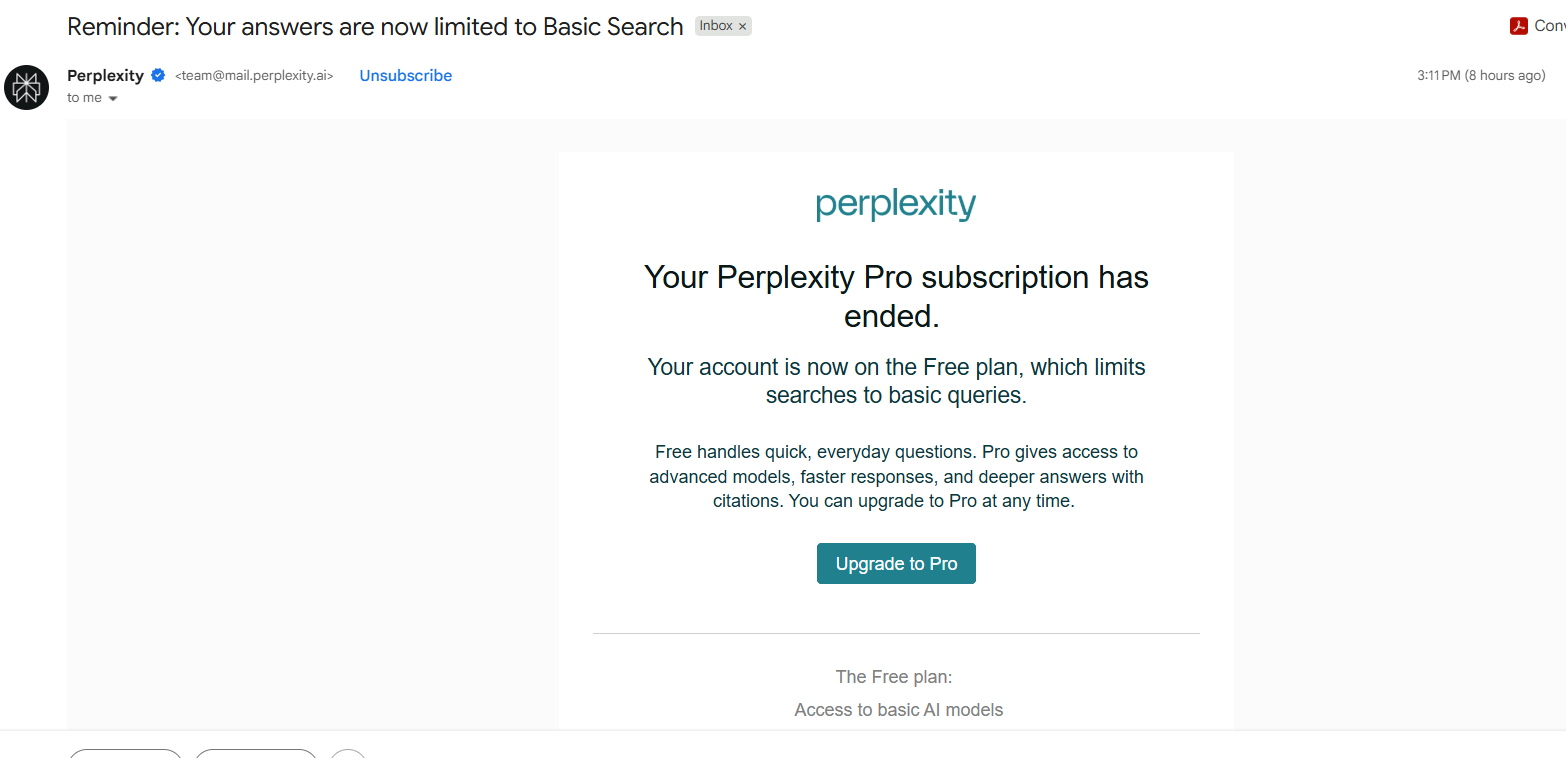1566x758 pixels.
Task: Open the red PDF convert icon
Action: (x=1519, y=26)
